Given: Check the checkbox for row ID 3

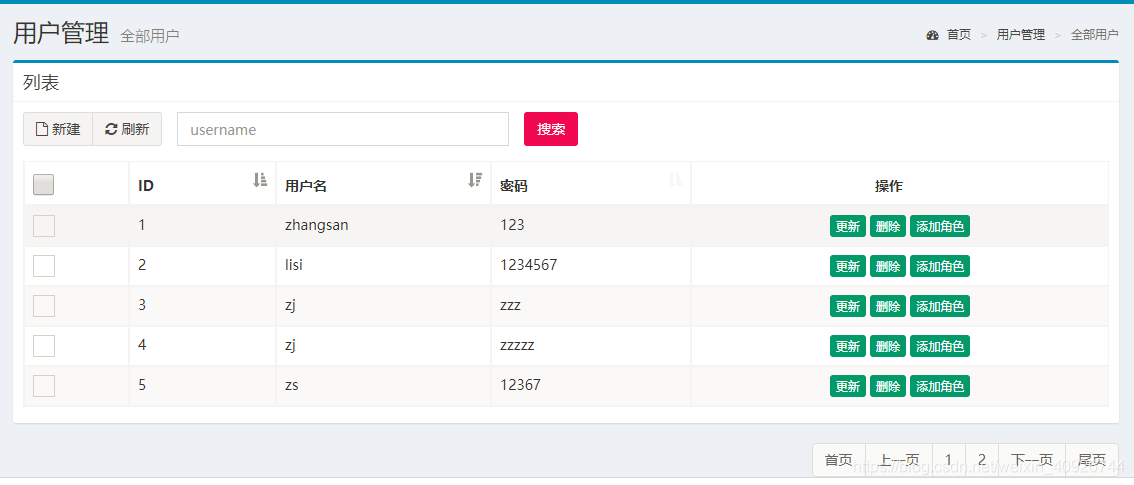Looking at the screenshot, I should click(44, 306).
